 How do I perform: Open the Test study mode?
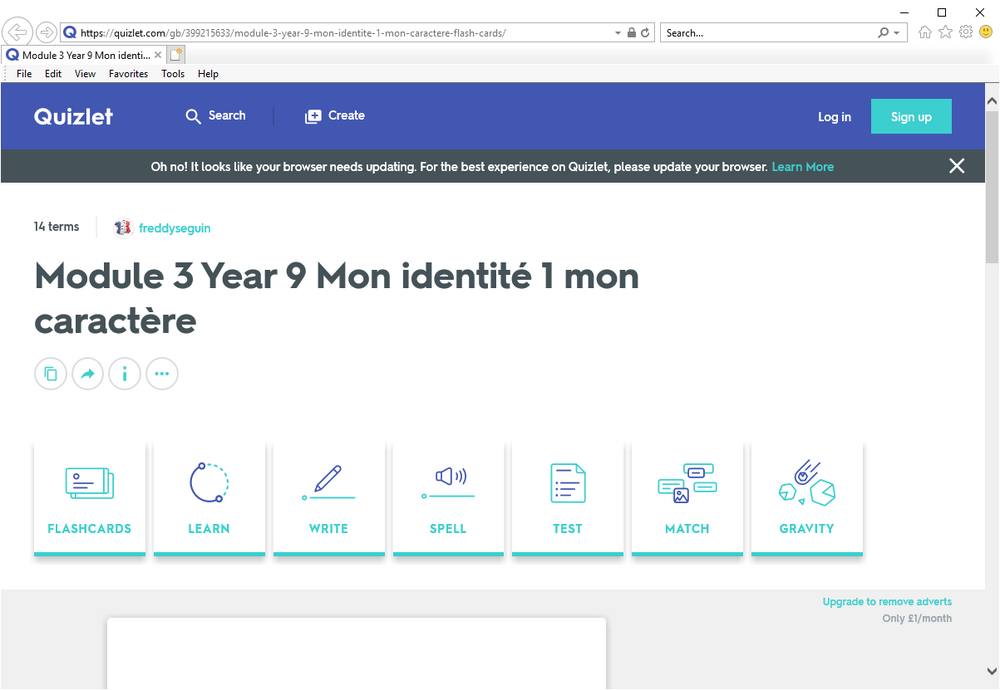pos(568,499)
